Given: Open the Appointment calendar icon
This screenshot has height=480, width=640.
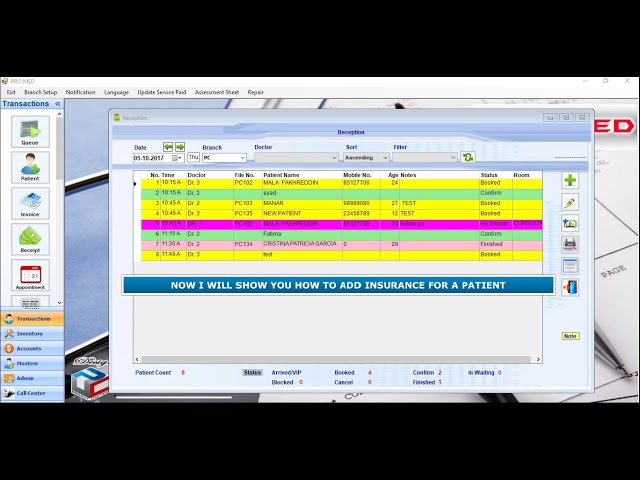Looking at the screenshot, I should click(x=30, y=275).
